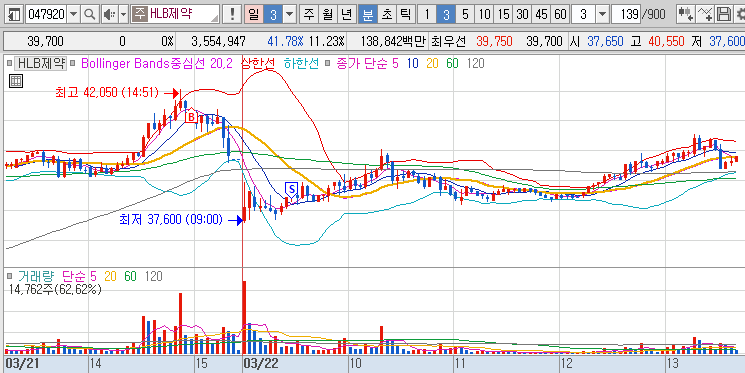Click the 거래량 volume legend label
Screen dimensions: 745x373
pyautogui.click(x=36, y=276)
